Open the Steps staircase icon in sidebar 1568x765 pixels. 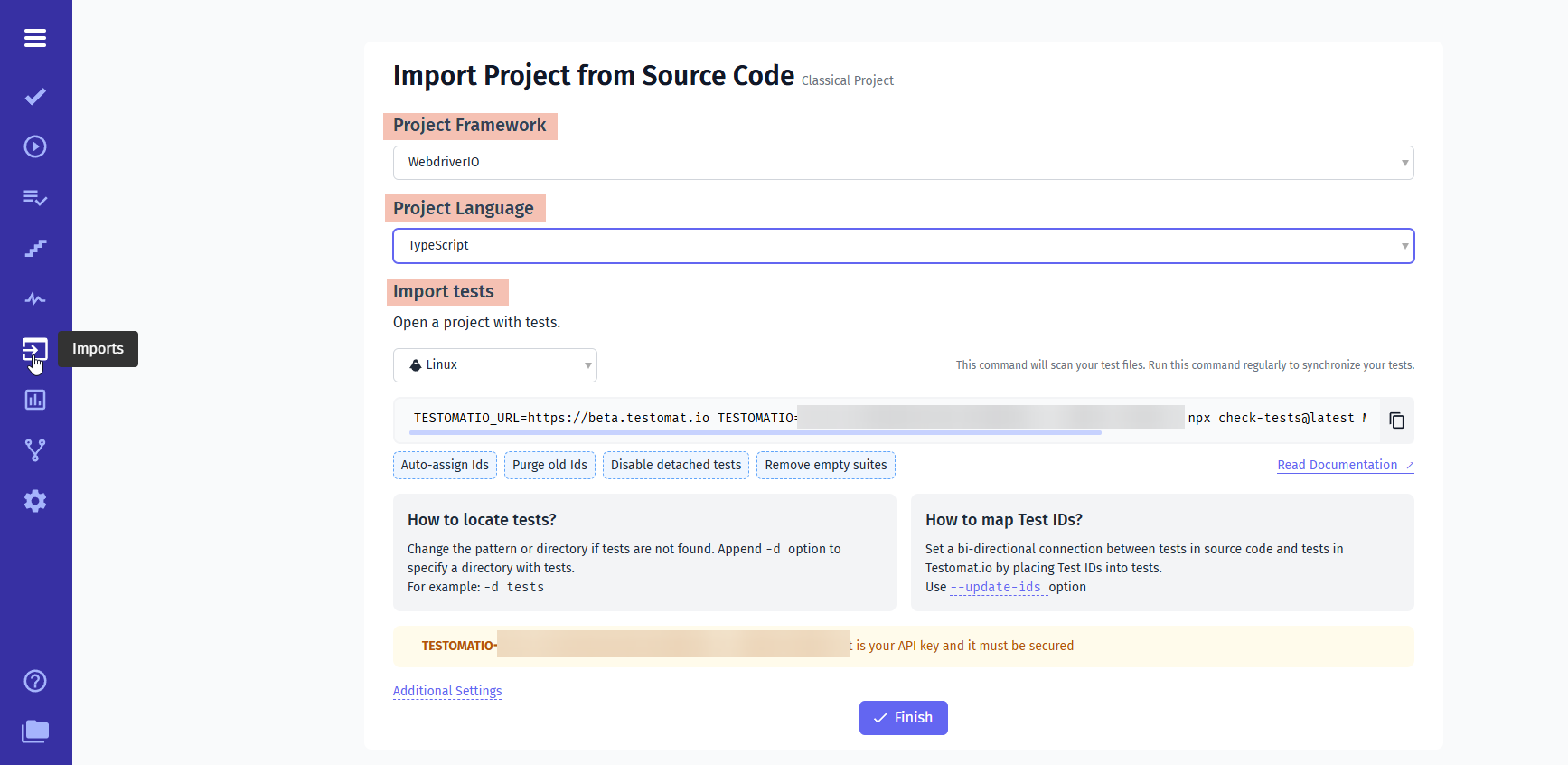click(x=35, y=248)
